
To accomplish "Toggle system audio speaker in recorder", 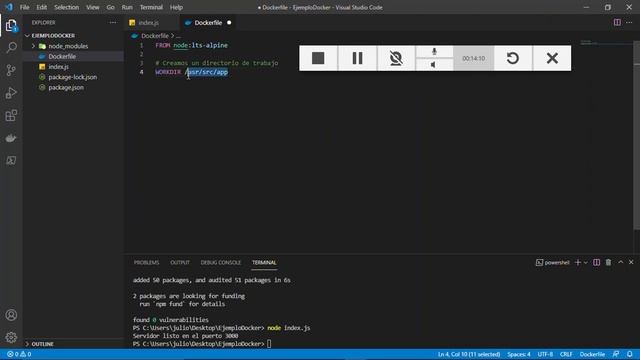I will click(x=434, y=64).
